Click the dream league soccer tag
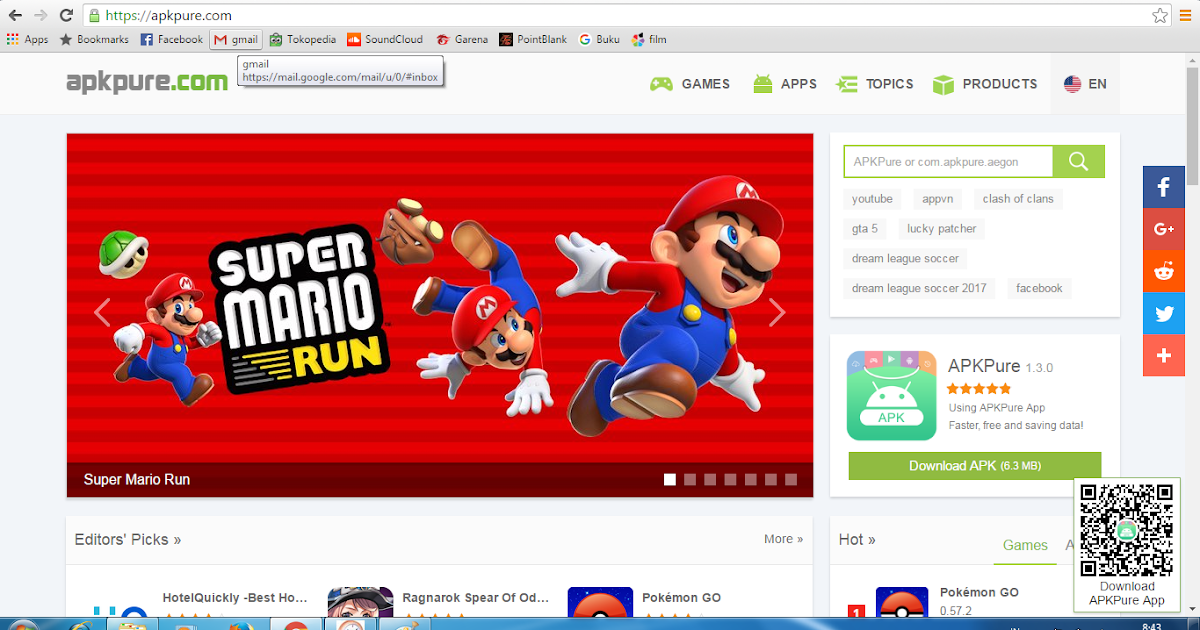The image size is (1200, 630). click(905, 259)
